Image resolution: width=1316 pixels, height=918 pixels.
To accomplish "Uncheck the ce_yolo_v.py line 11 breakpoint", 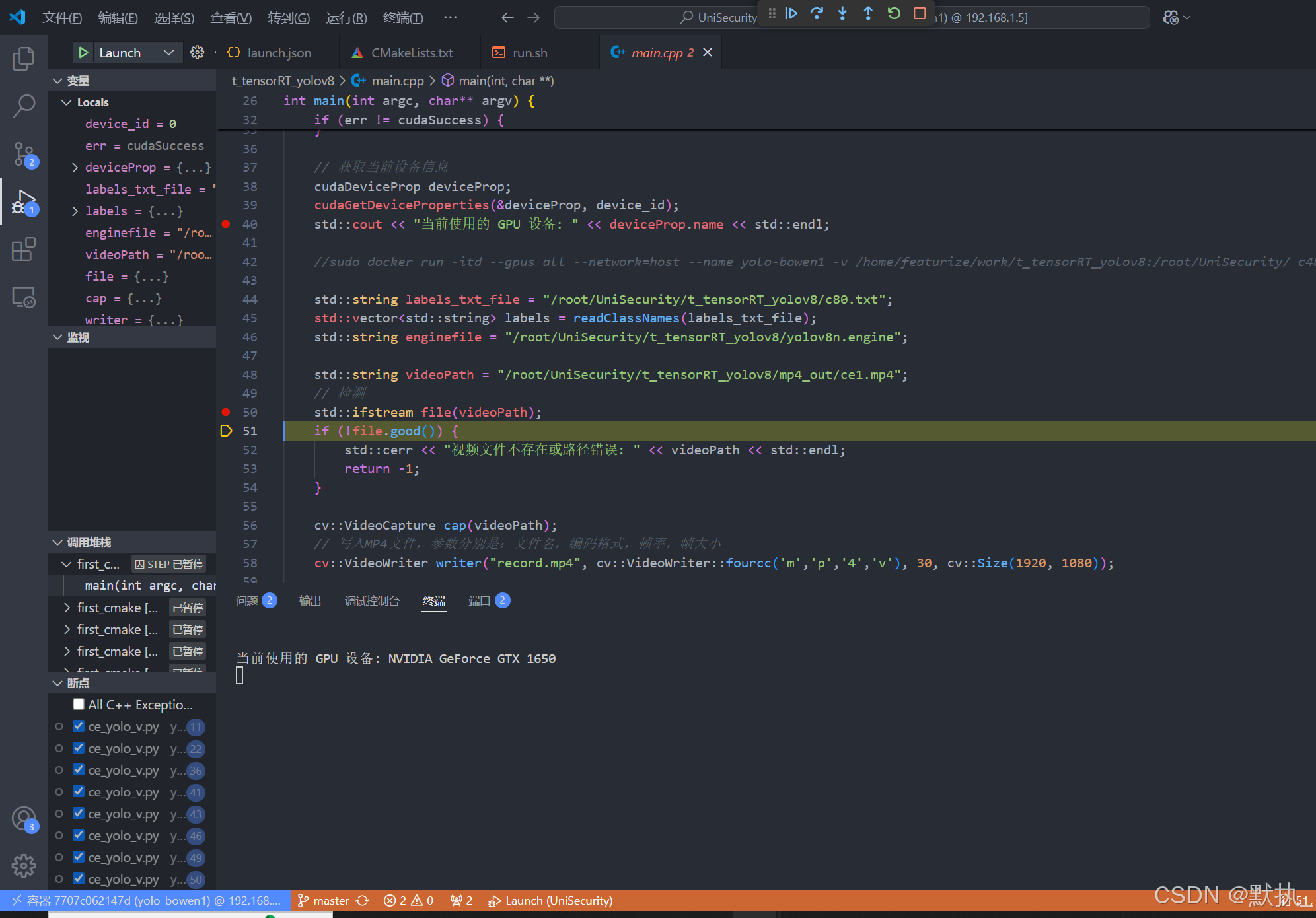I will coord(79,726).
